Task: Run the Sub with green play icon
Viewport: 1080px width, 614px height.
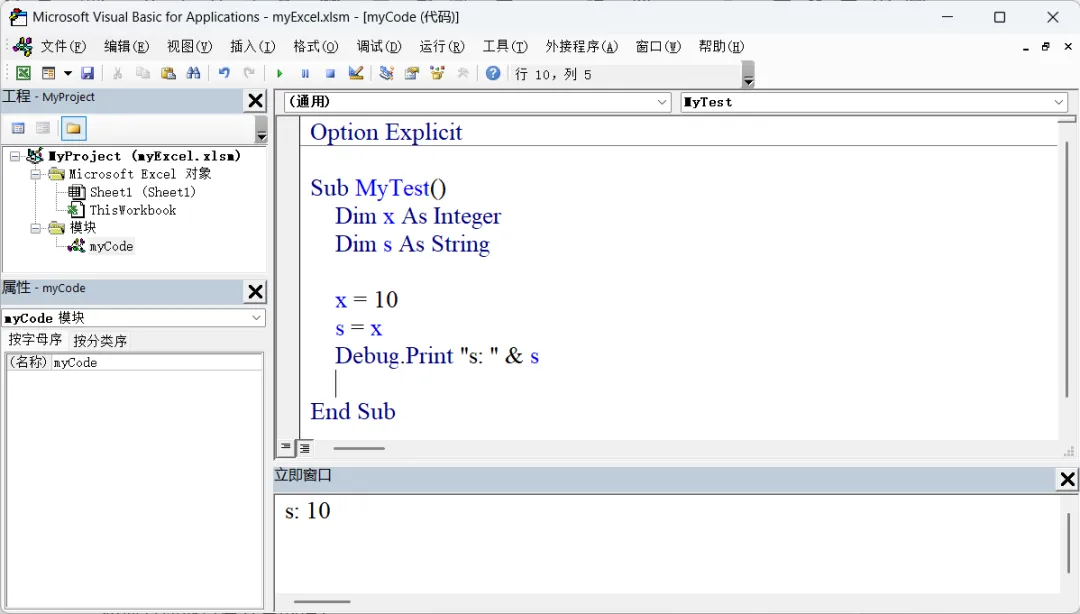Action: [x=280, y=73]
